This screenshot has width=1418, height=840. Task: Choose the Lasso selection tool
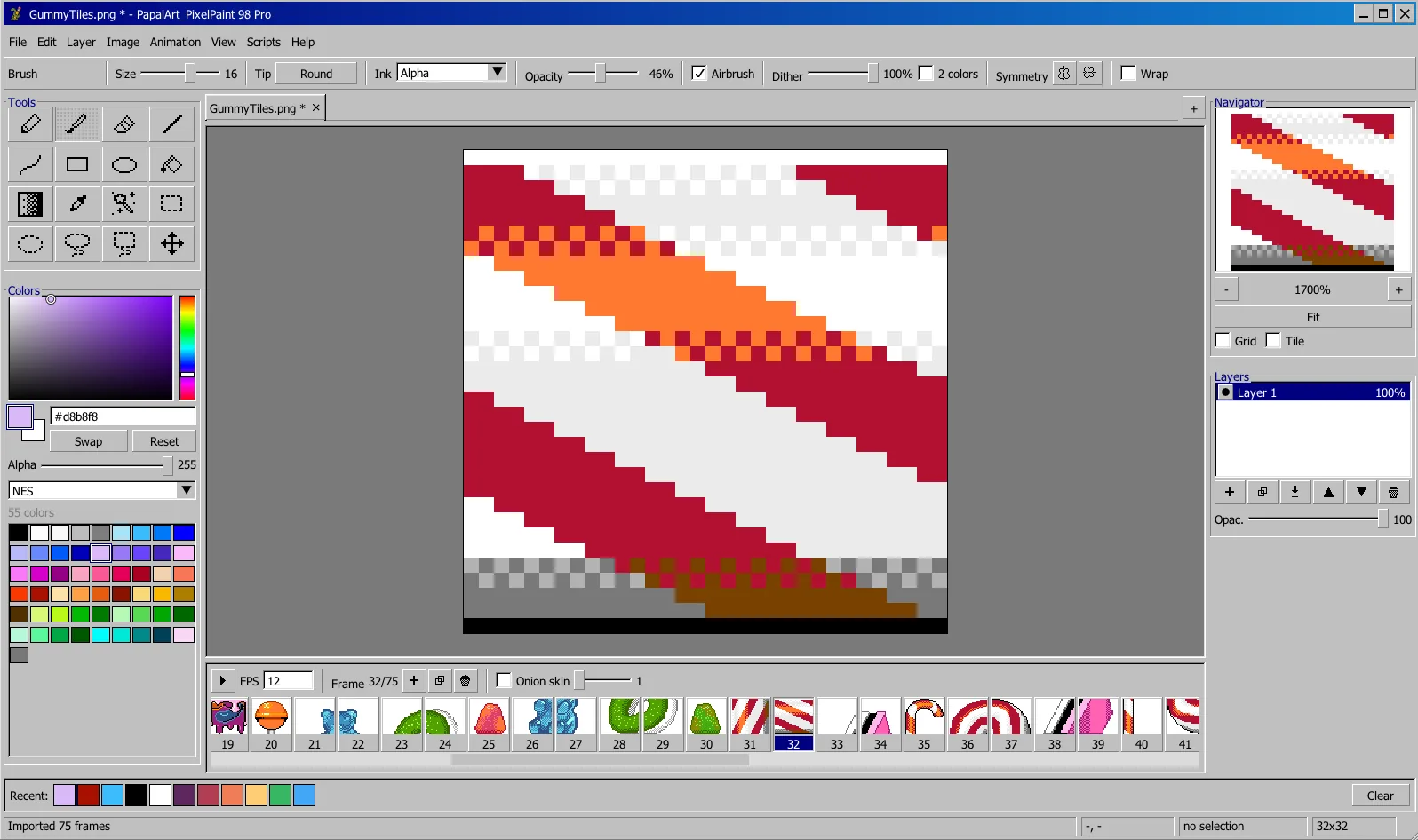click(77, 244)
